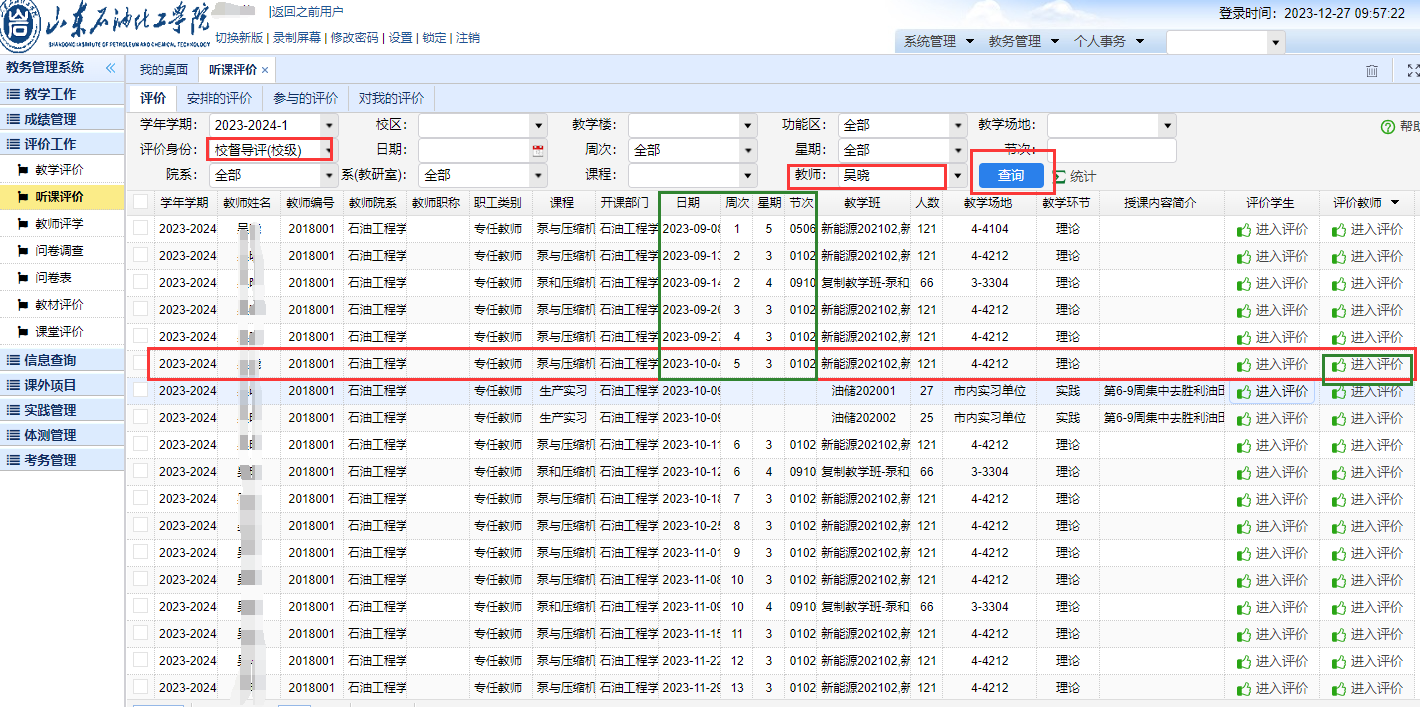This screenshot has width=1420, height=707.
Task: Click the fullscreen expand icon at top right
Action: pos(1412,70)
